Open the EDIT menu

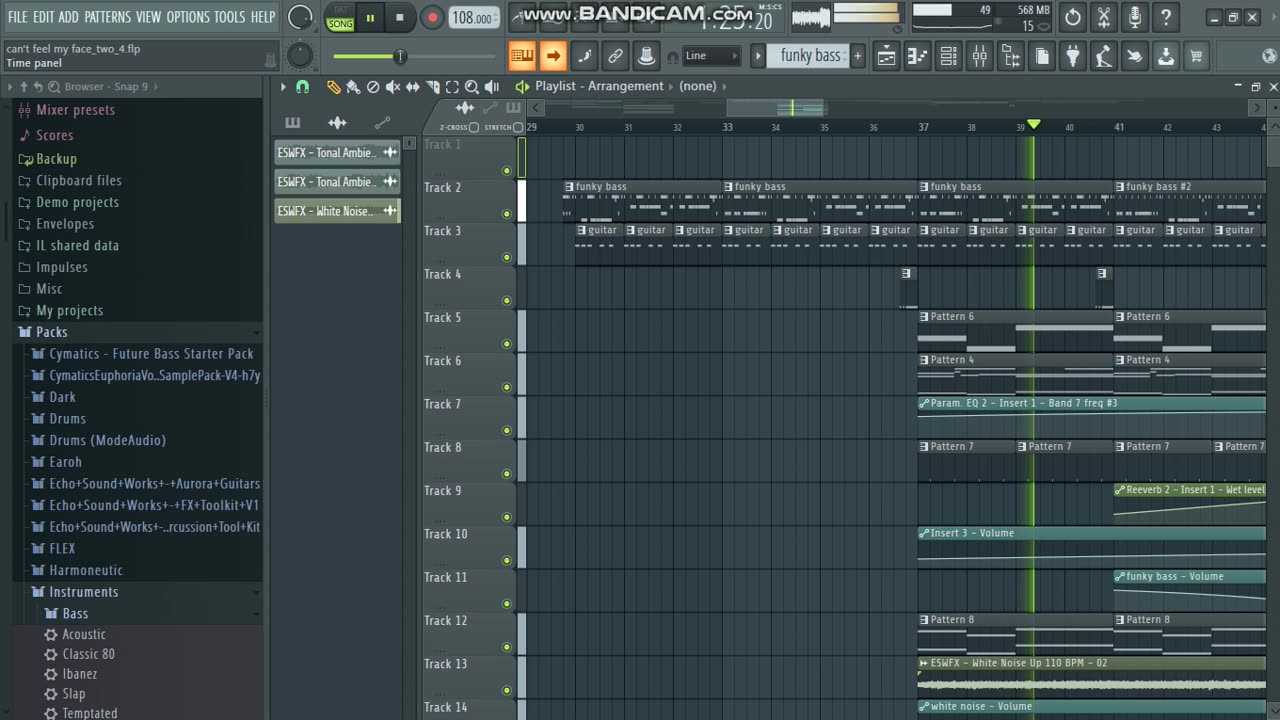coord(43,17)
